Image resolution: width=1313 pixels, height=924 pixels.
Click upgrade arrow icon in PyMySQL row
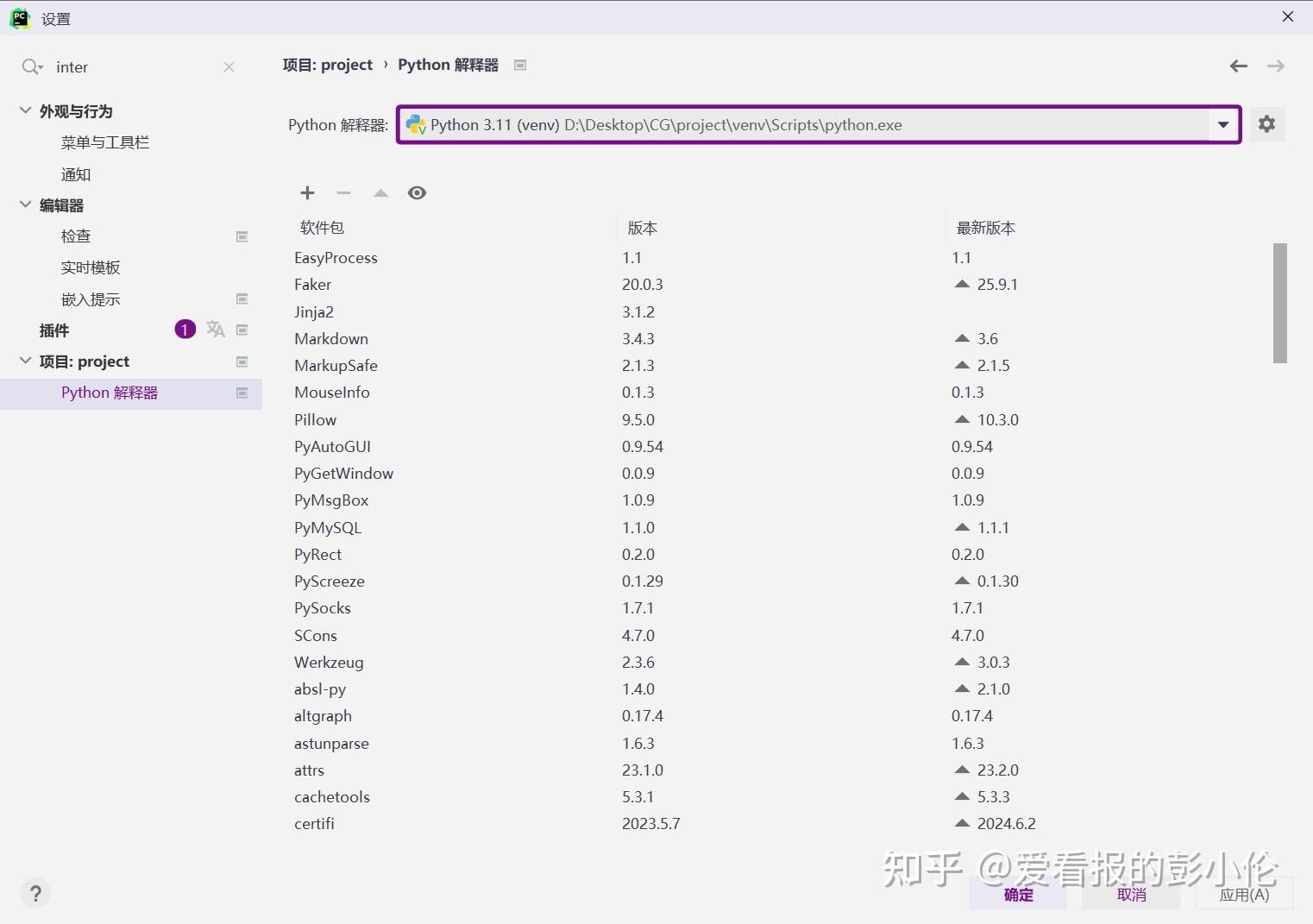tap(963, 527)
